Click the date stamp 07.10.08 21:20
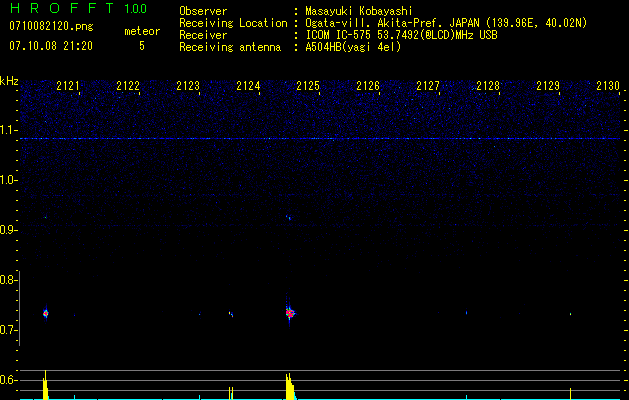This screenshot has width=629, height=400. tap(51, 46)
